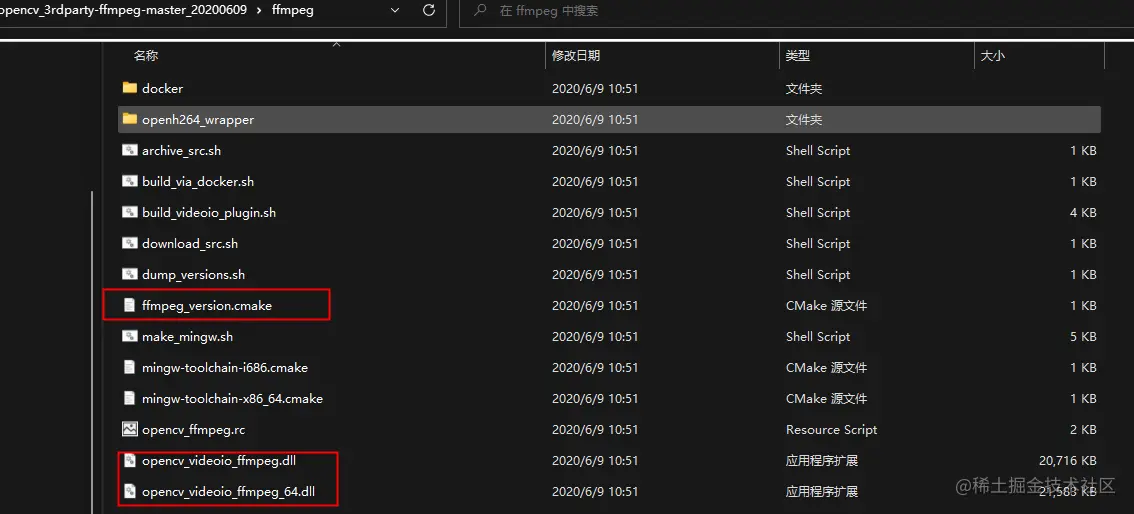Click the opencv_ffmpeg.rc file icon
1134x514 pixels.
(129, 429)
